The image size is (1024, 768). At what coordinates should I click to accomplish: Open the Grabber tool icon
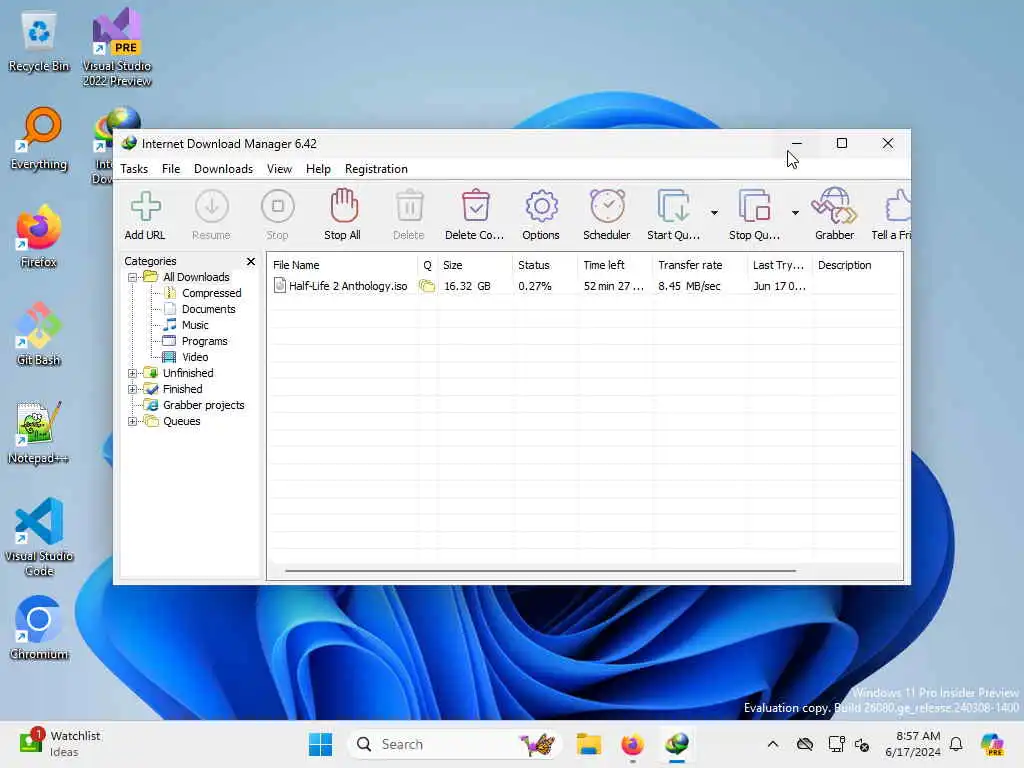834,206
